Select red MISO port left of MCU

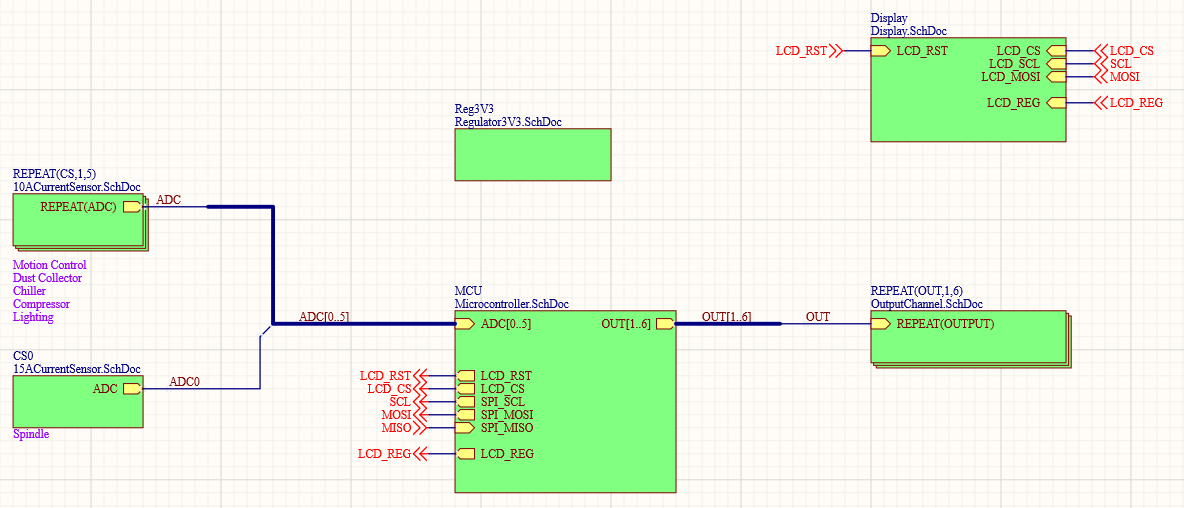pos(405,427)
